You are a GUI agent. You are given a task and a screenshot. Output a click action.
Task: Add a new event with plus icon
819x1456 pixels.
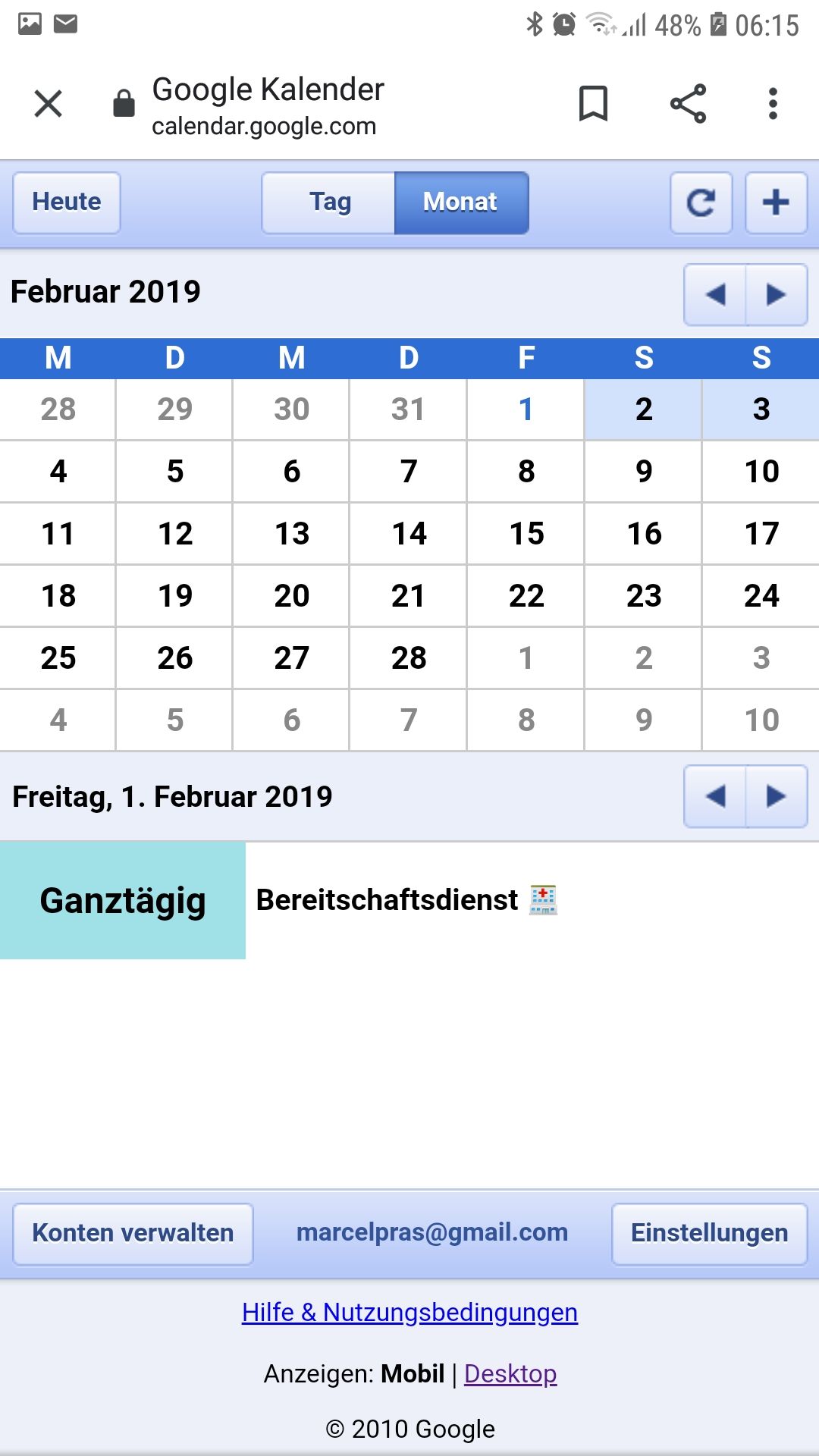click(x=776, y=202)
